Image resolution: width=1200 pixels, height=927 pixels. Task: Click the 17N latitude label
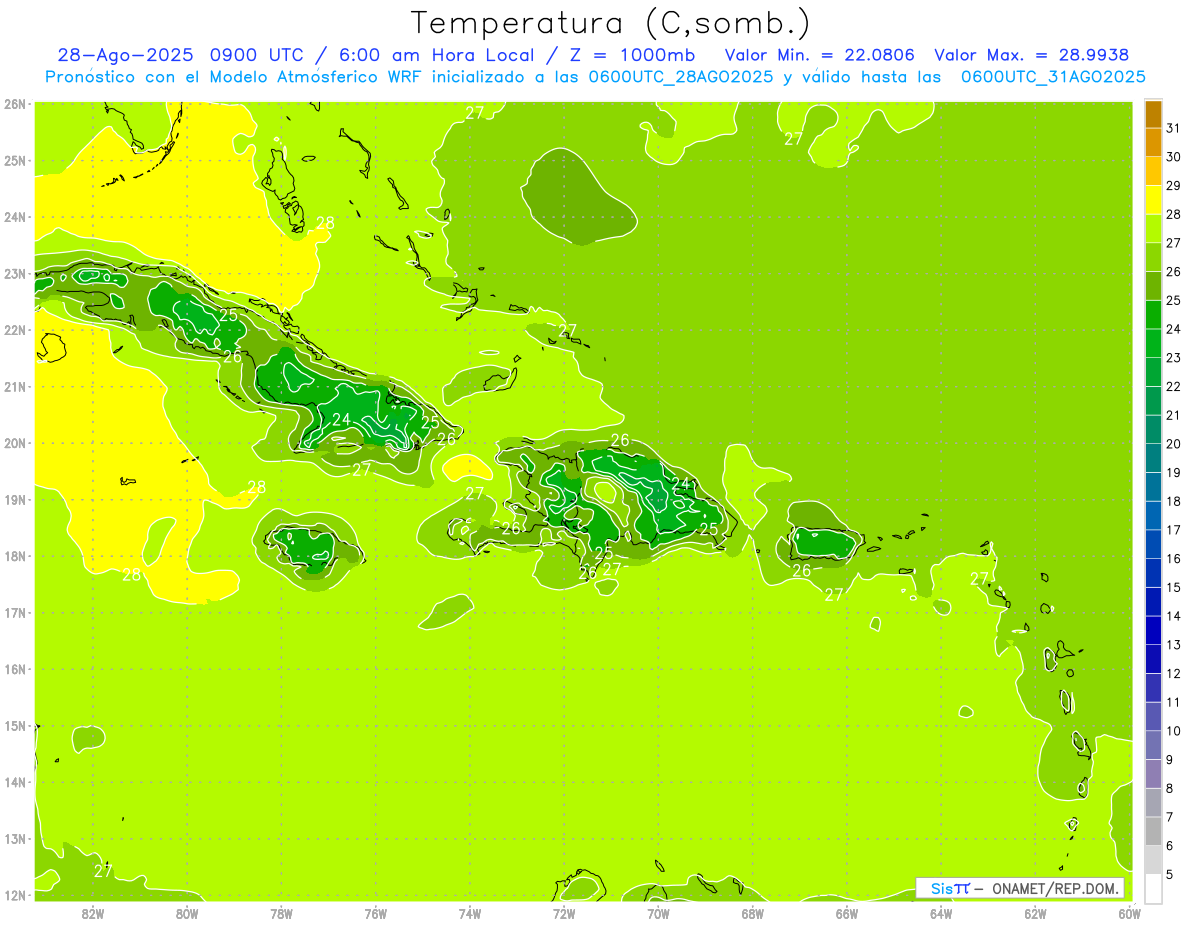click(x=14, y=612)
